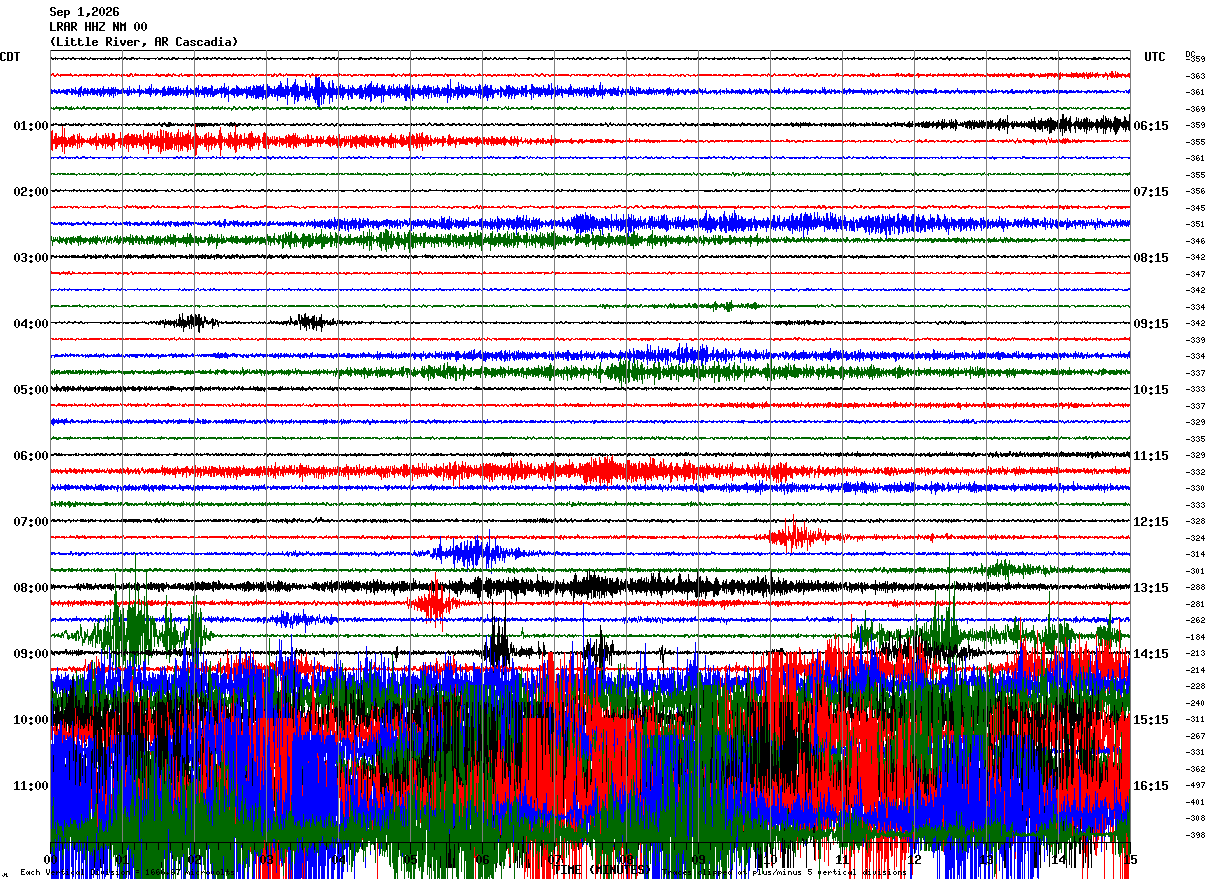Select the -497 DC offset value
This screenshot has height=886, width=1210.
point(1195,786)
